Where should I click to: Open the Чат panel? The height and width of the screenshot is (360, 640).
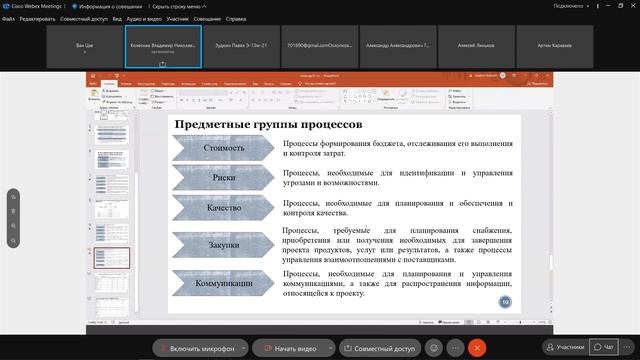coord(604,347)
